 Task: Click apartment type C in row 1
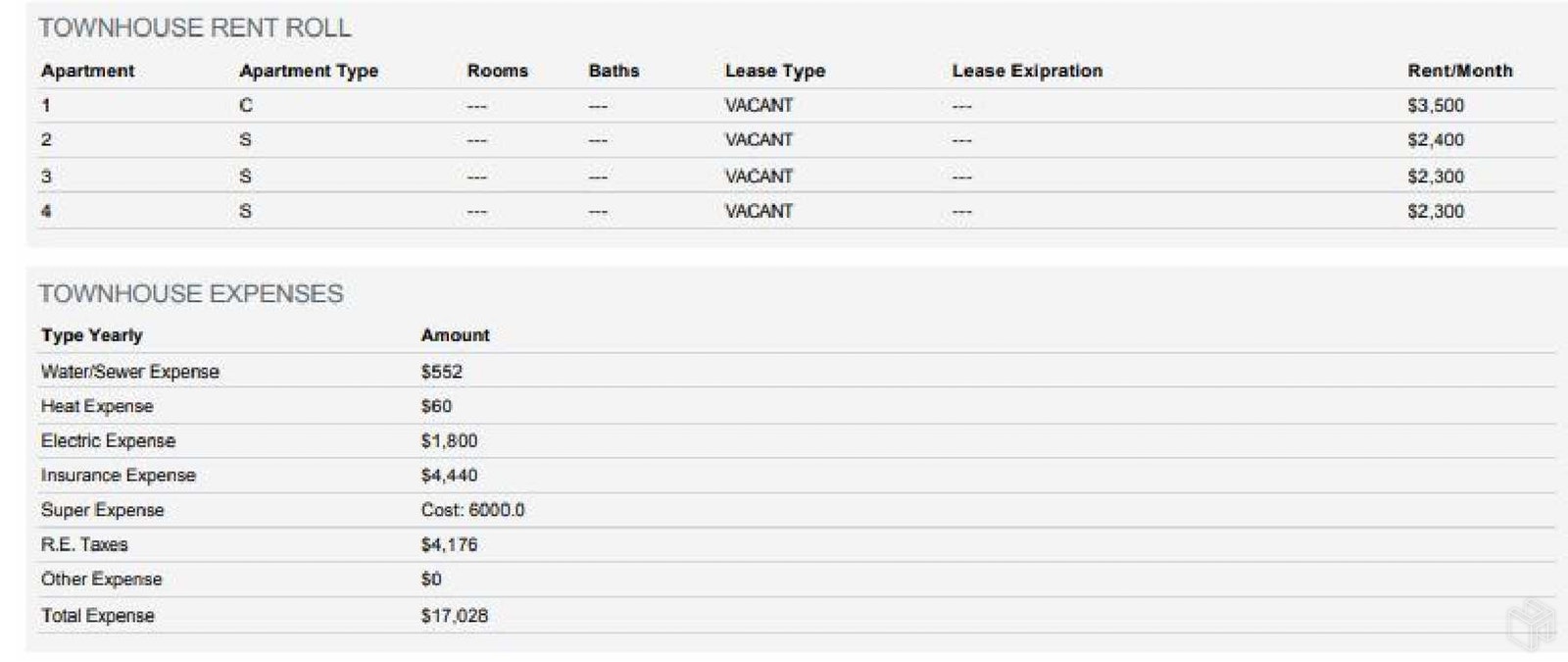point(245,105)
